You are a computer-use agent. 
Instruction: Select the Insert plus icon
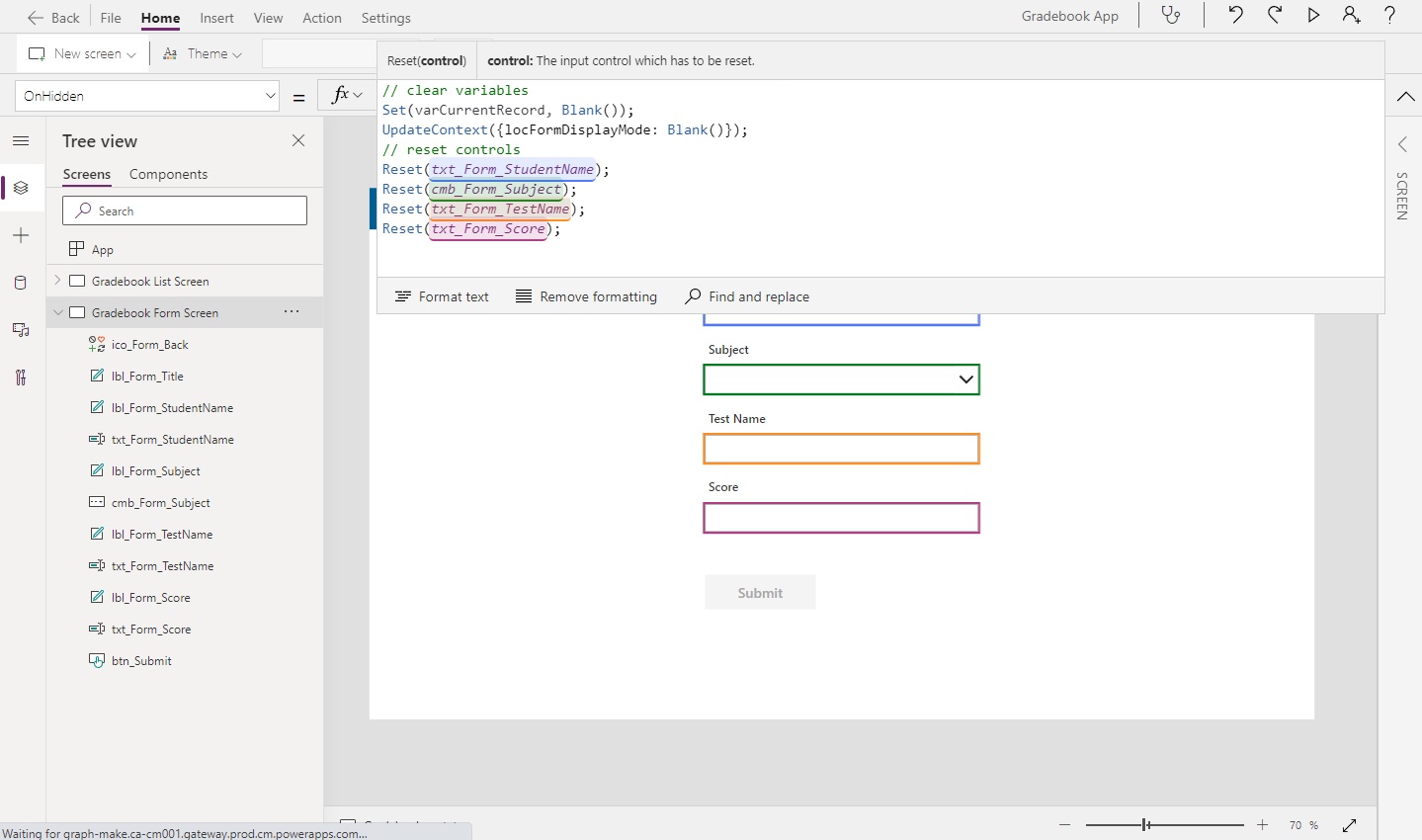pos(21,235)
